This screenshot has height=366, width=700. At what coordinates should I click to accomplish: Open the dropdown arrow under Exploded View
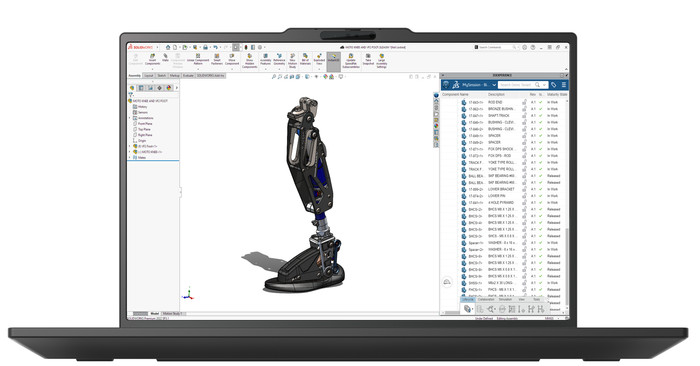click(319, 69)
